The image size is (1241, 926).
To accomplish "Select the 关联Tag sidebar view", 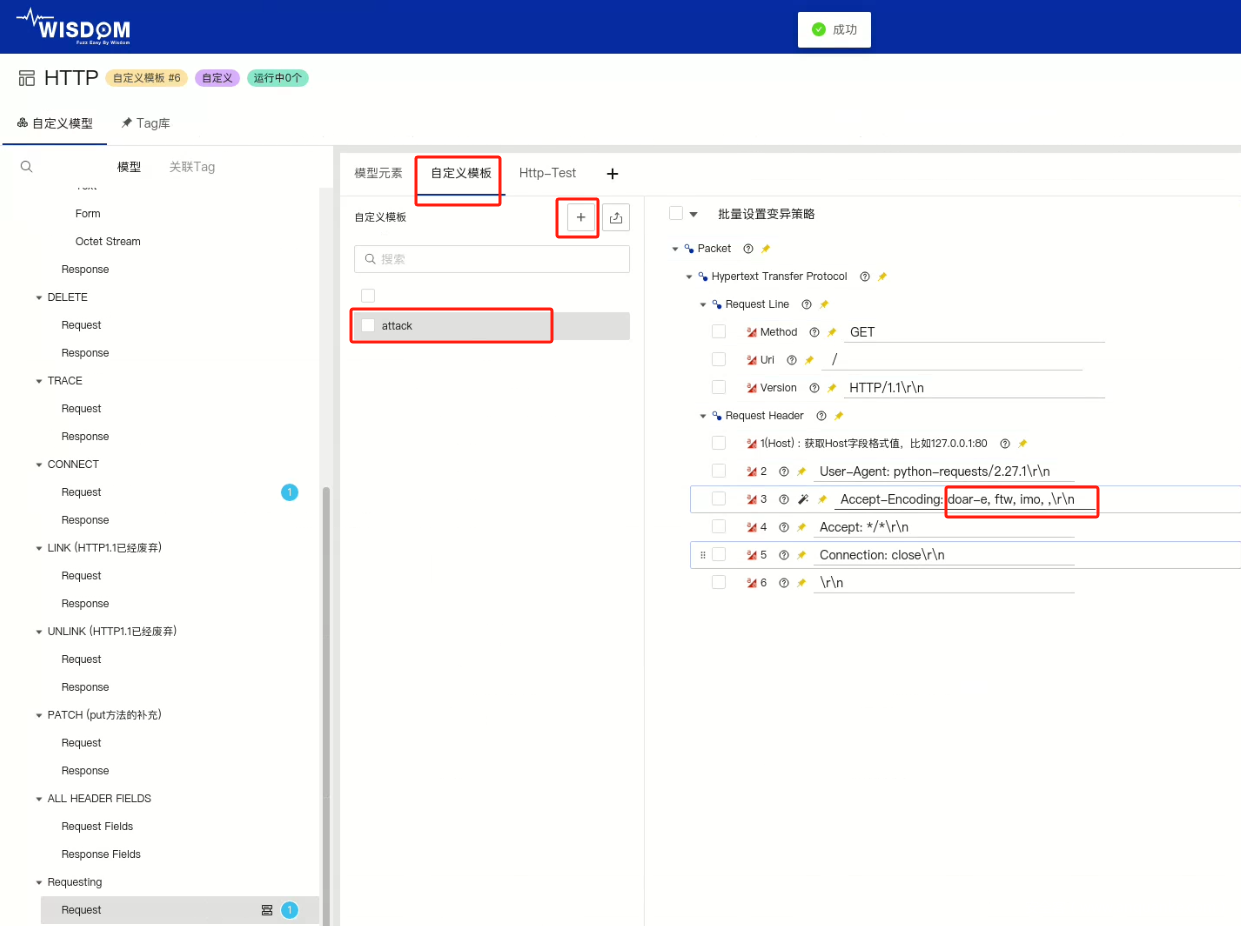I will [192, 167].
